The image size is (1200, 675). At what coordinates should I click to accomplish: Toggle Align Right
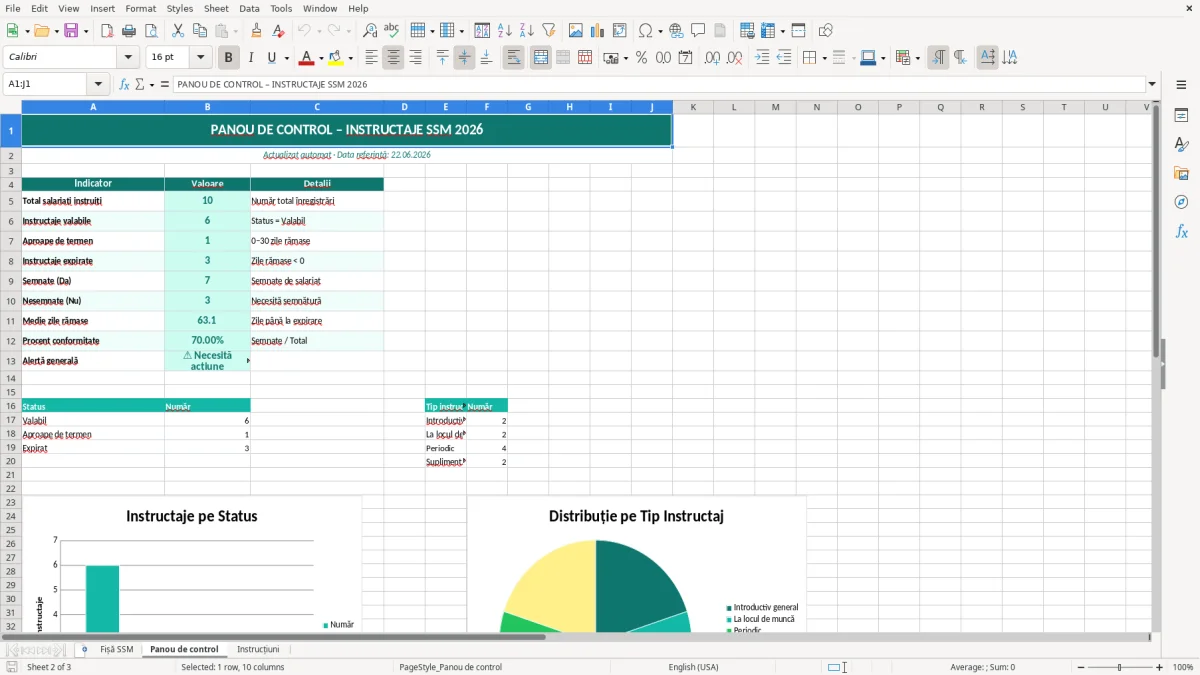(x=415, y=58)
